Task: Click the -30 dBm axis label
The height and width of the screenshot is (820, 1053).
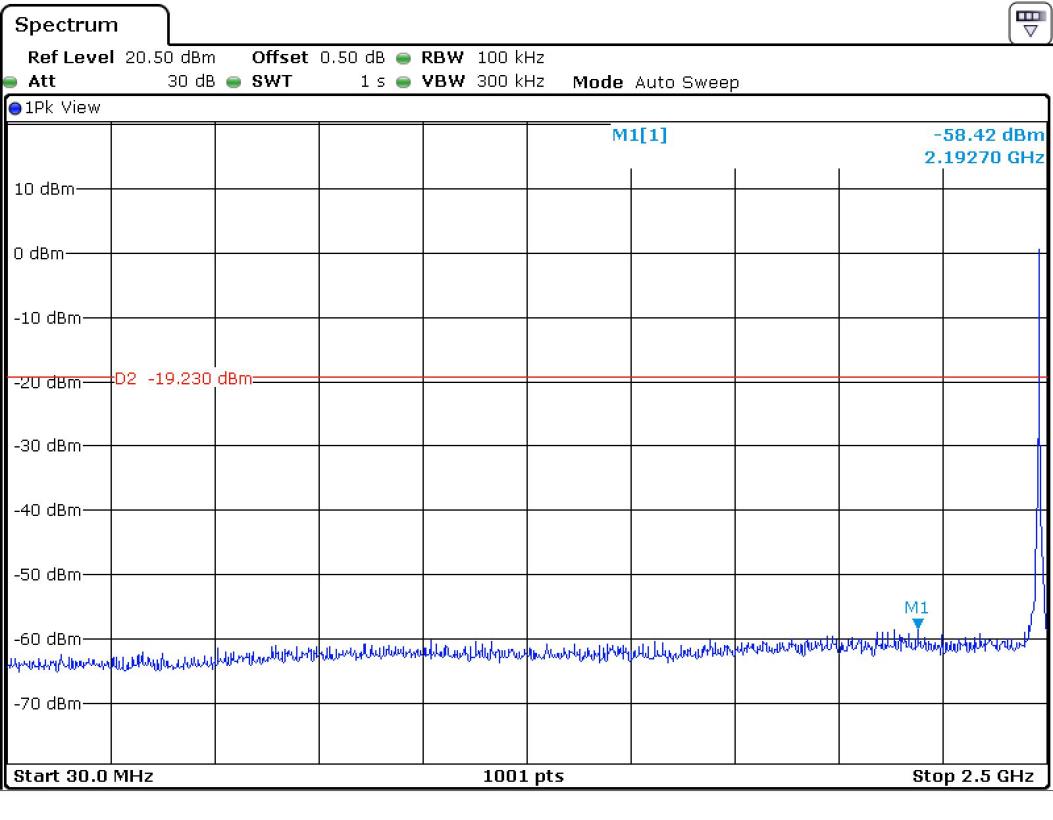Action: click(x=48, y=445)
